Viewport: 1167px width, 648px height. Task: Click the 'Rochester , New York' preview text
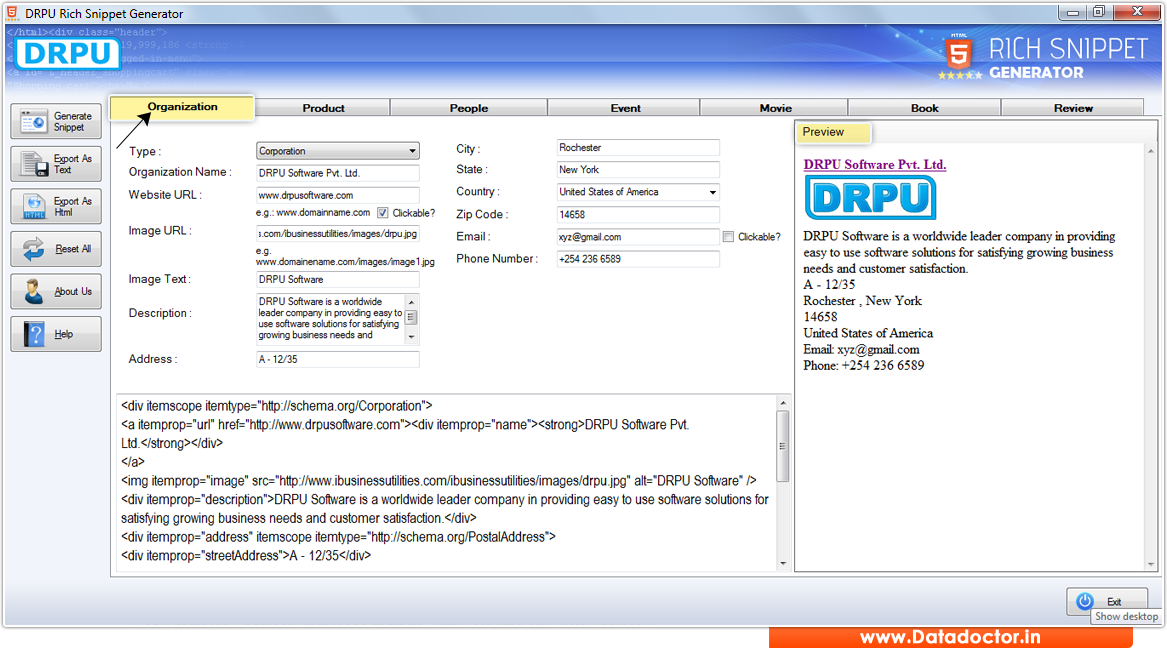pos(863,301)
